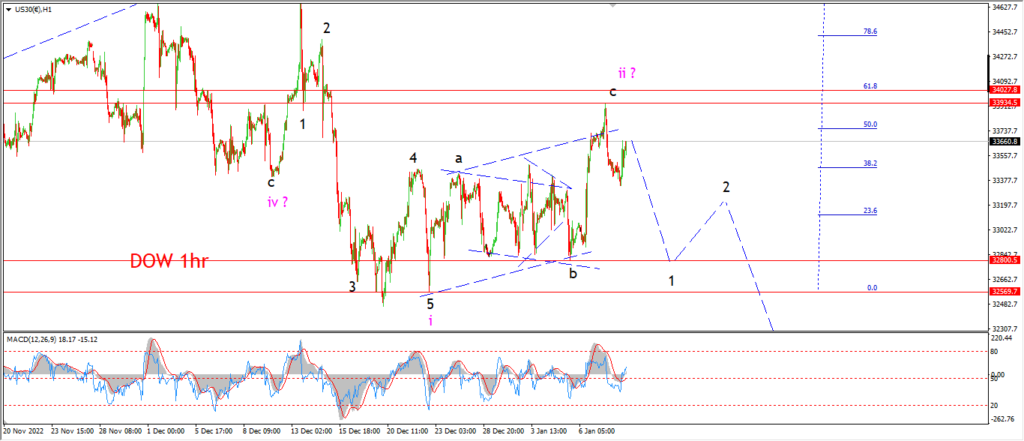Select the red 32569.7 price level tag
The width and height of the screenshot is (1024, 441).
click(x=1005, y=292)
